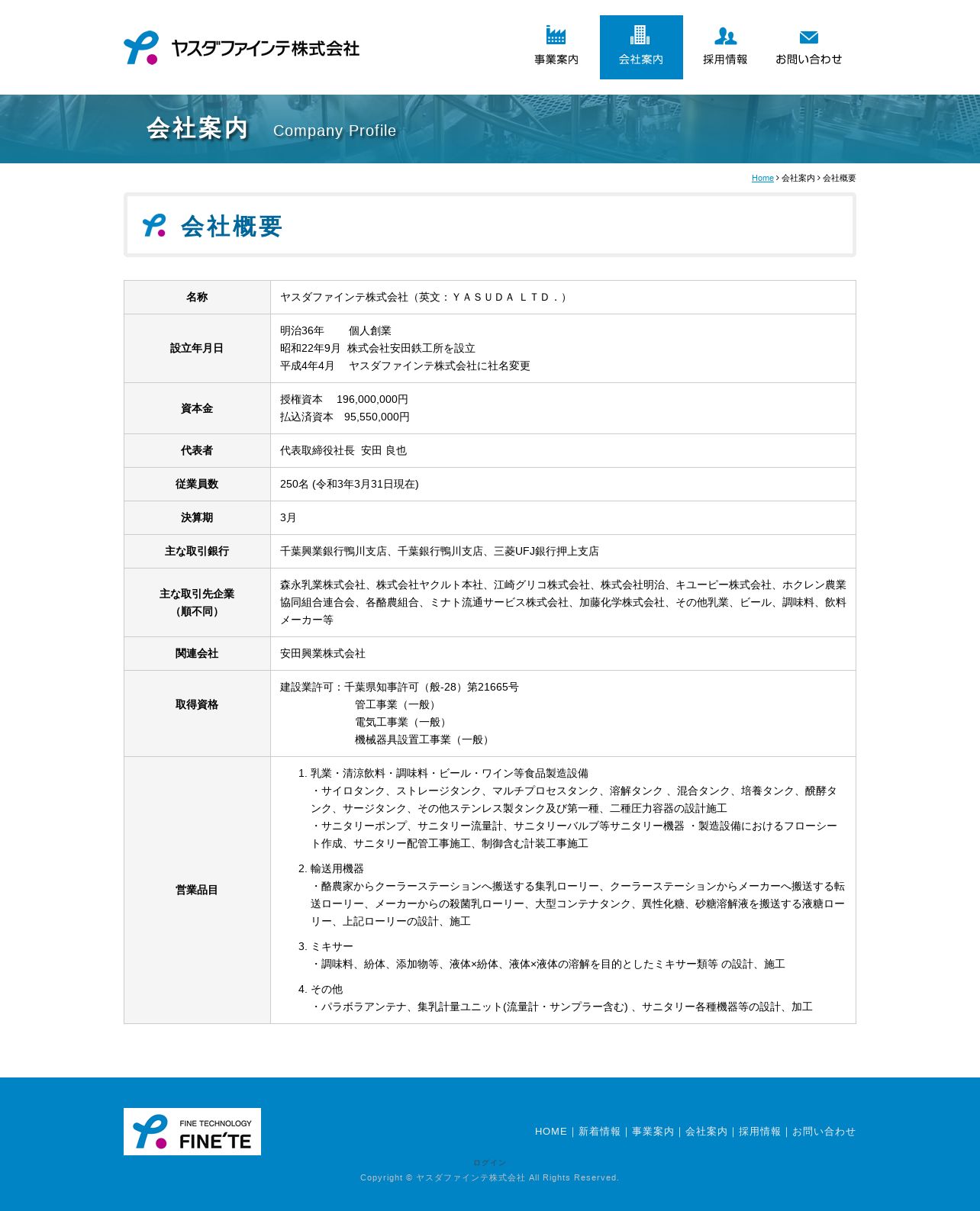
Task: Click the 資本金 table header cell
Action: click(197, 409)
